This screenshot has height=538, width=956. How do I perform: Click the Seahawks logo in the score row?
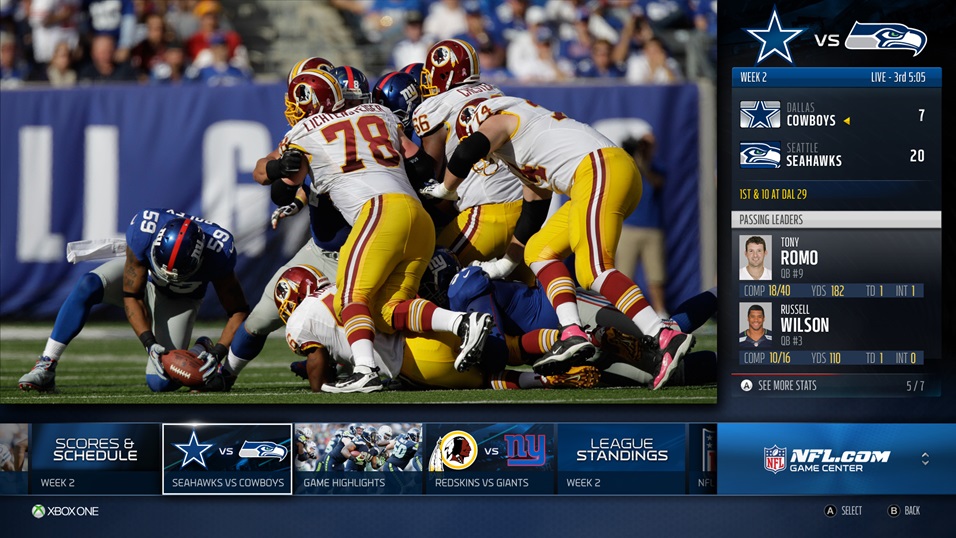[x=760, y=155]
